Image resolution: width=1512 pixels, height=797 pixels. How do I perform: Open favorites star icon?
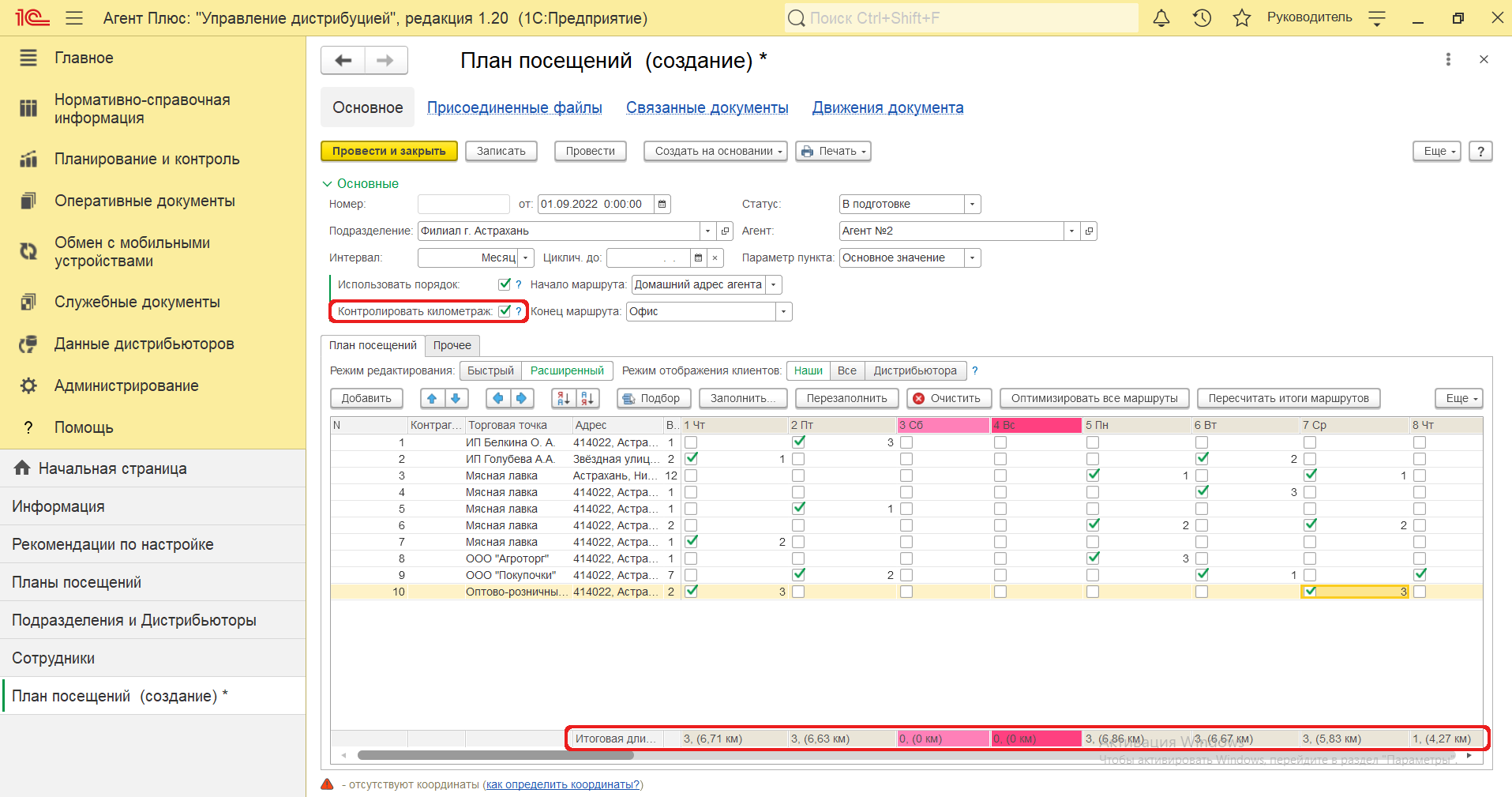[1242, 17]
